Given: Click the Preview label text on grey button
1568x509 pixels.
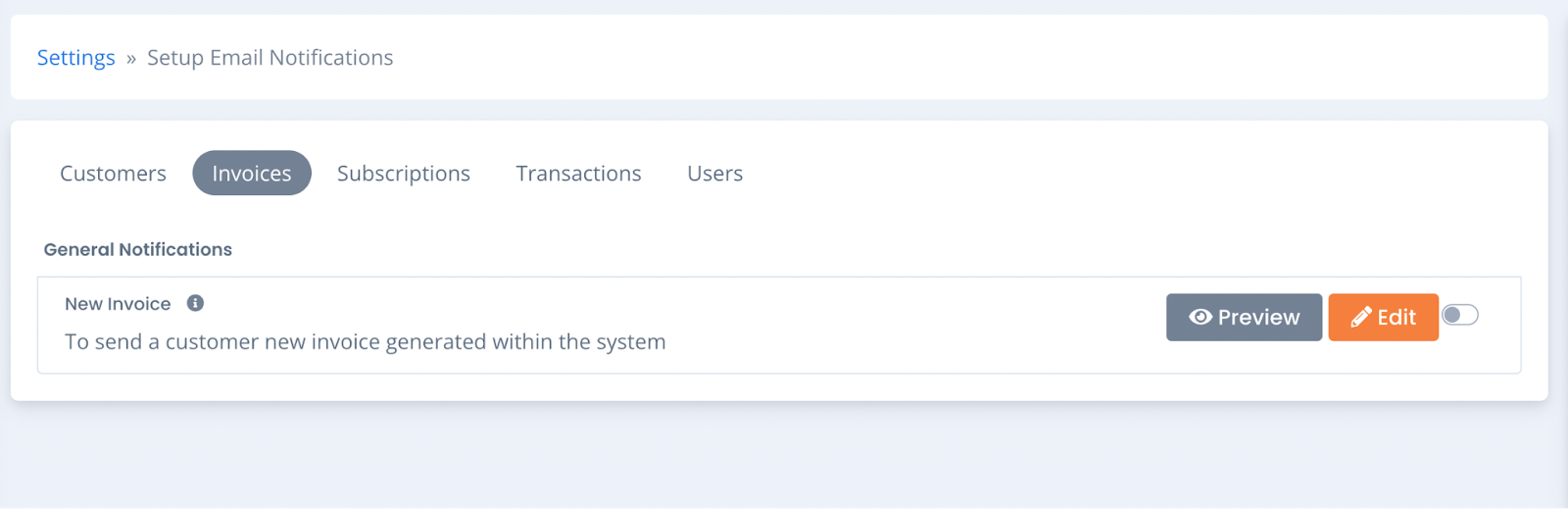Looking at the screenshot, I should click(x=1258, y=317).
